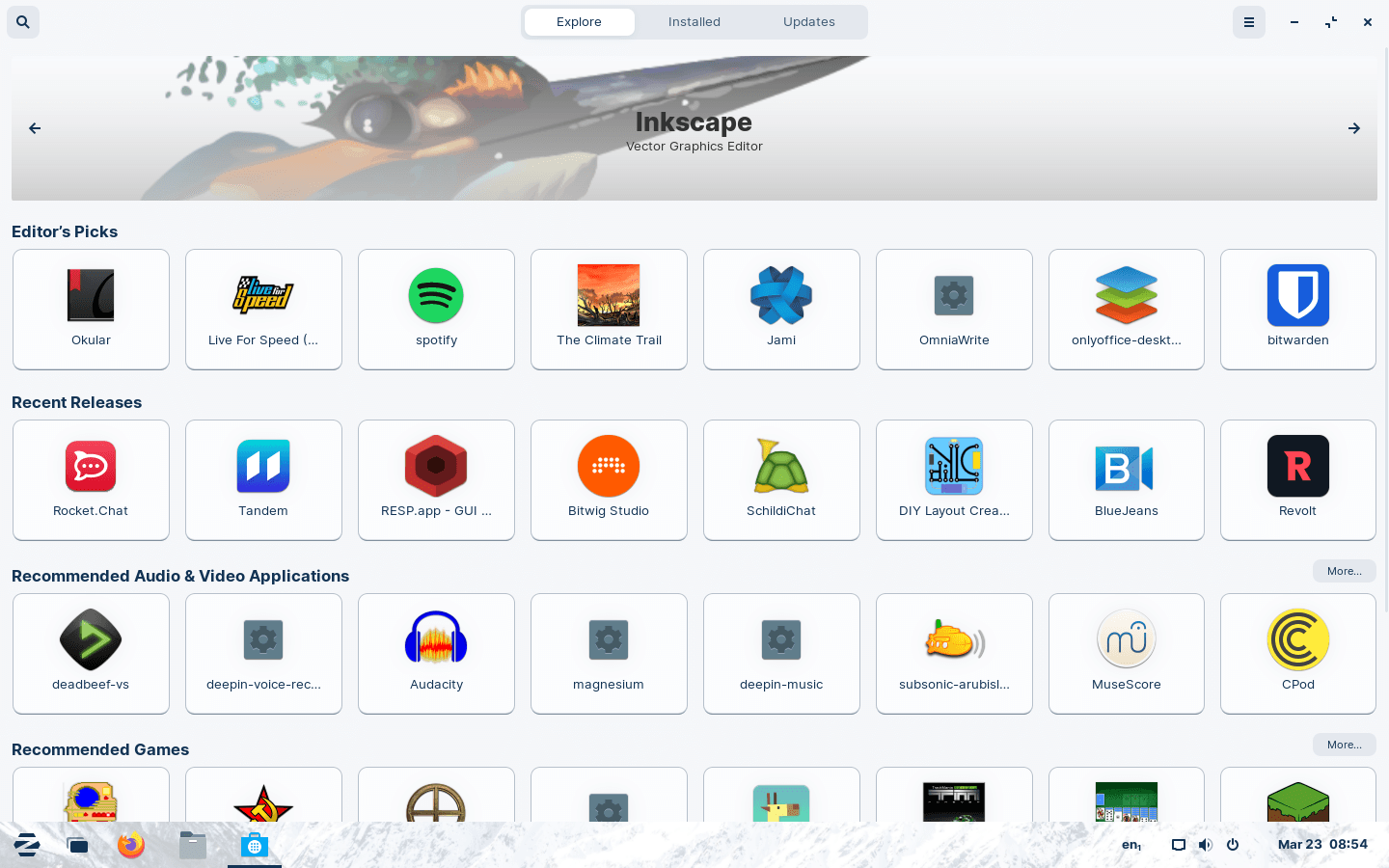Open the hamburger main menu

[1249, 22]
